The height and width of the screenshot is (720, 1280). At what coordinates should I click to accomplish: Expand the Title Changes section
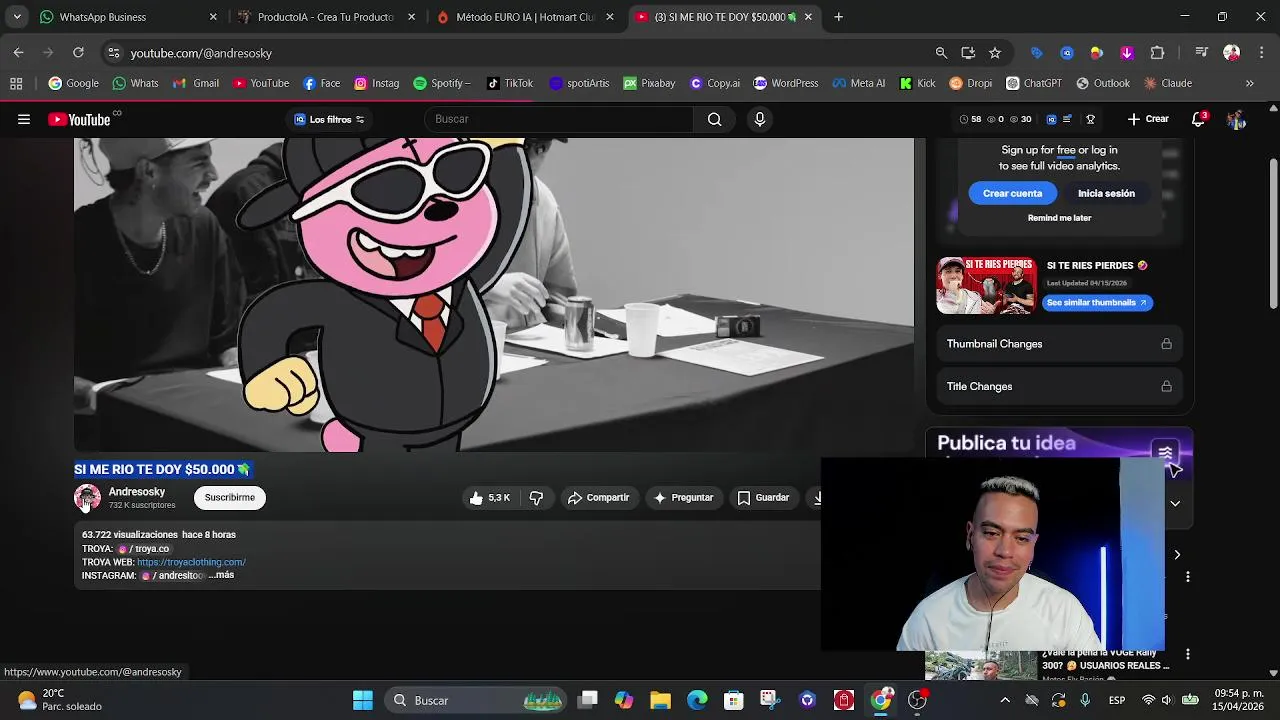point(1059,386)
